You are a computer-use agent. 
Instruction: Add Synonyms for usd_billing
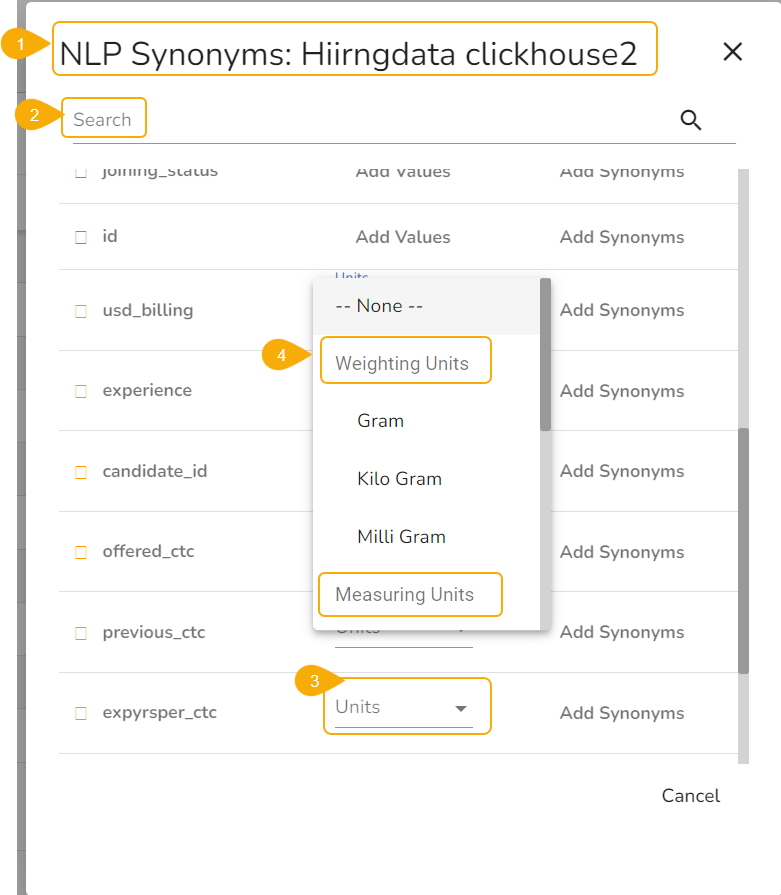[622, 310]
